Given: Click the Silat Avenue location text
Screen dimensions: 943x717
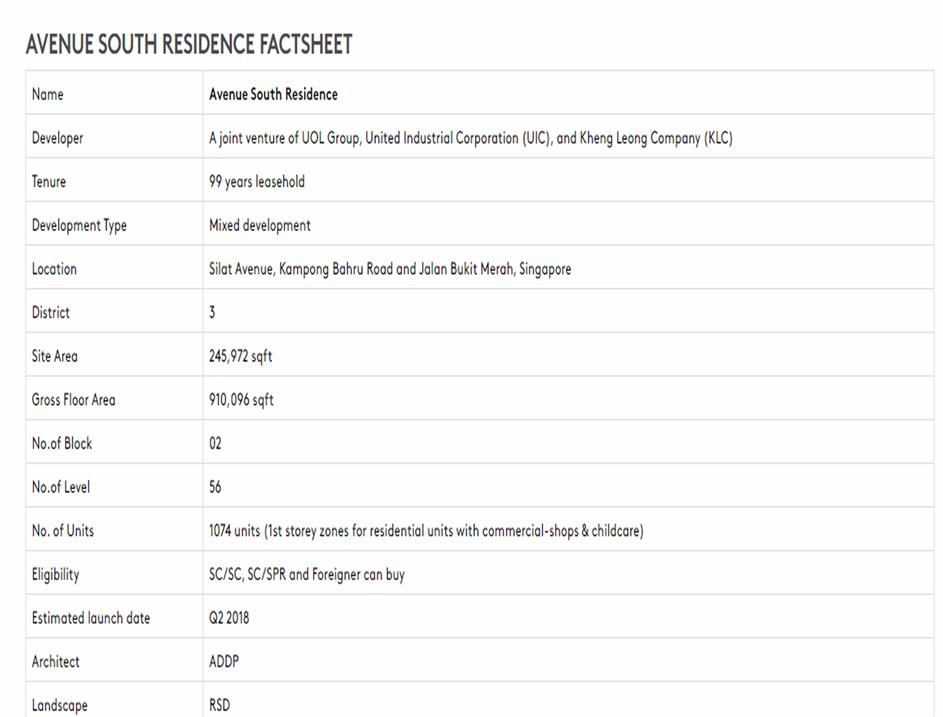Looking at the screenshot, I should point(390,269).
